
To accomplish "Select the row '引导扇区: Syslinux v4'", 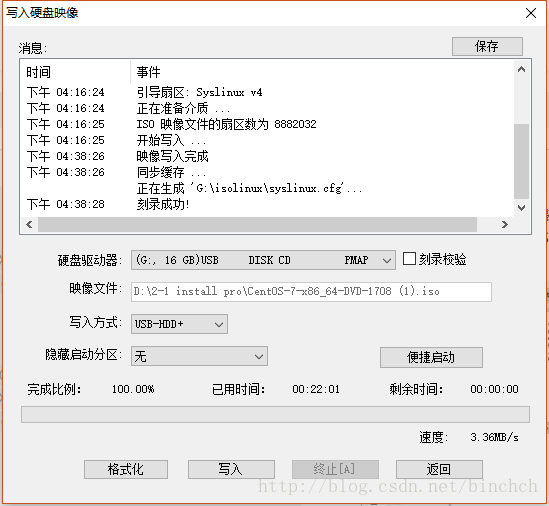I will [x=268, y=92].
